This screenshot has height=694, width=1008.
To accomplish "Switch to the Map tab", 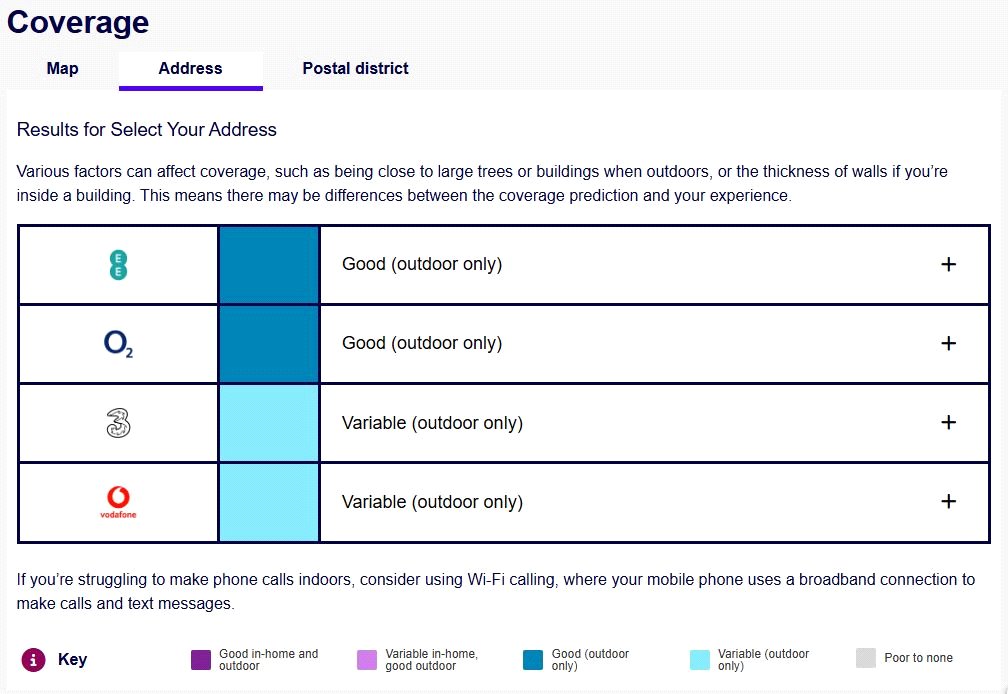I will pos(62,69).
